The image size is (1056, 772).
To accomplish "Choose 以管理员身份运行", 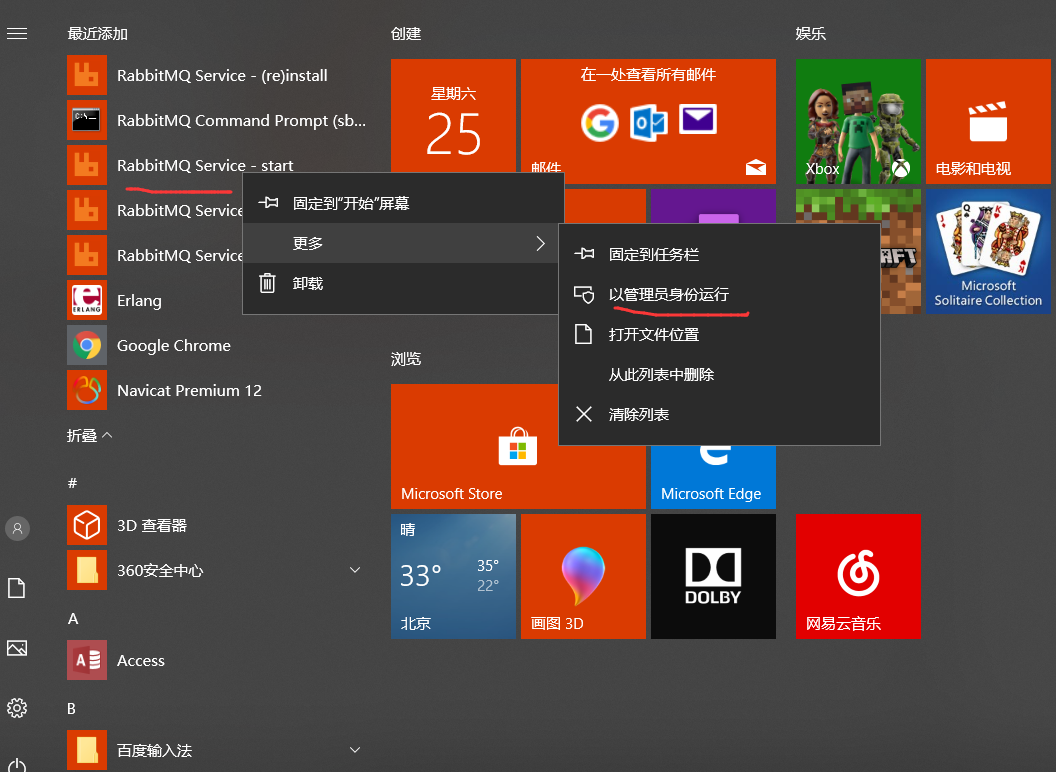I will pyautogui.click(x=719, y=294).
